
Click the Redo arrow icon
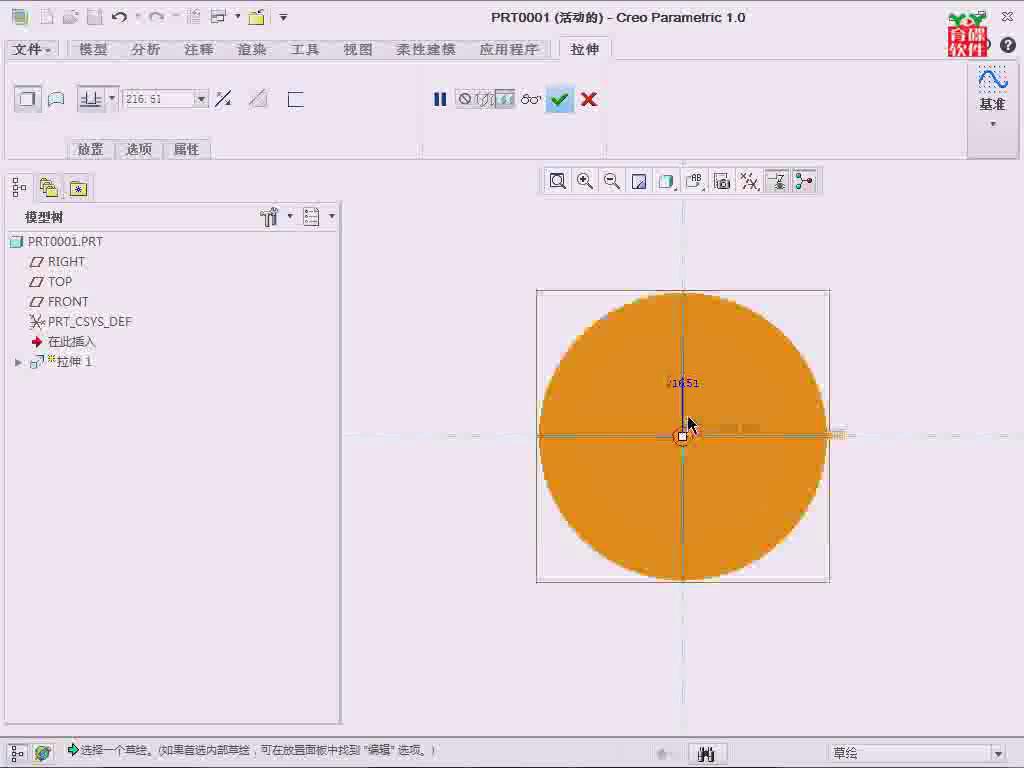[156, 18]
